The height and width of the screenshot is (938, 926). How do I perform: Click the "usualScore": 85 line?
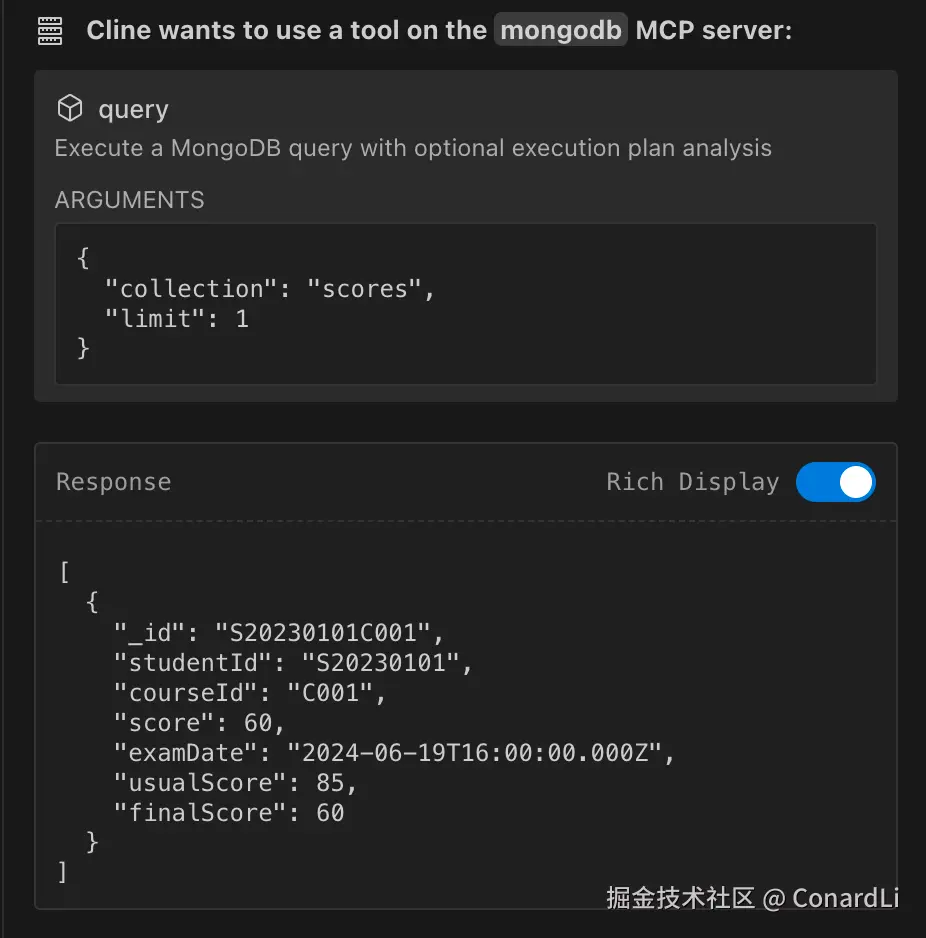coord(235,783)
